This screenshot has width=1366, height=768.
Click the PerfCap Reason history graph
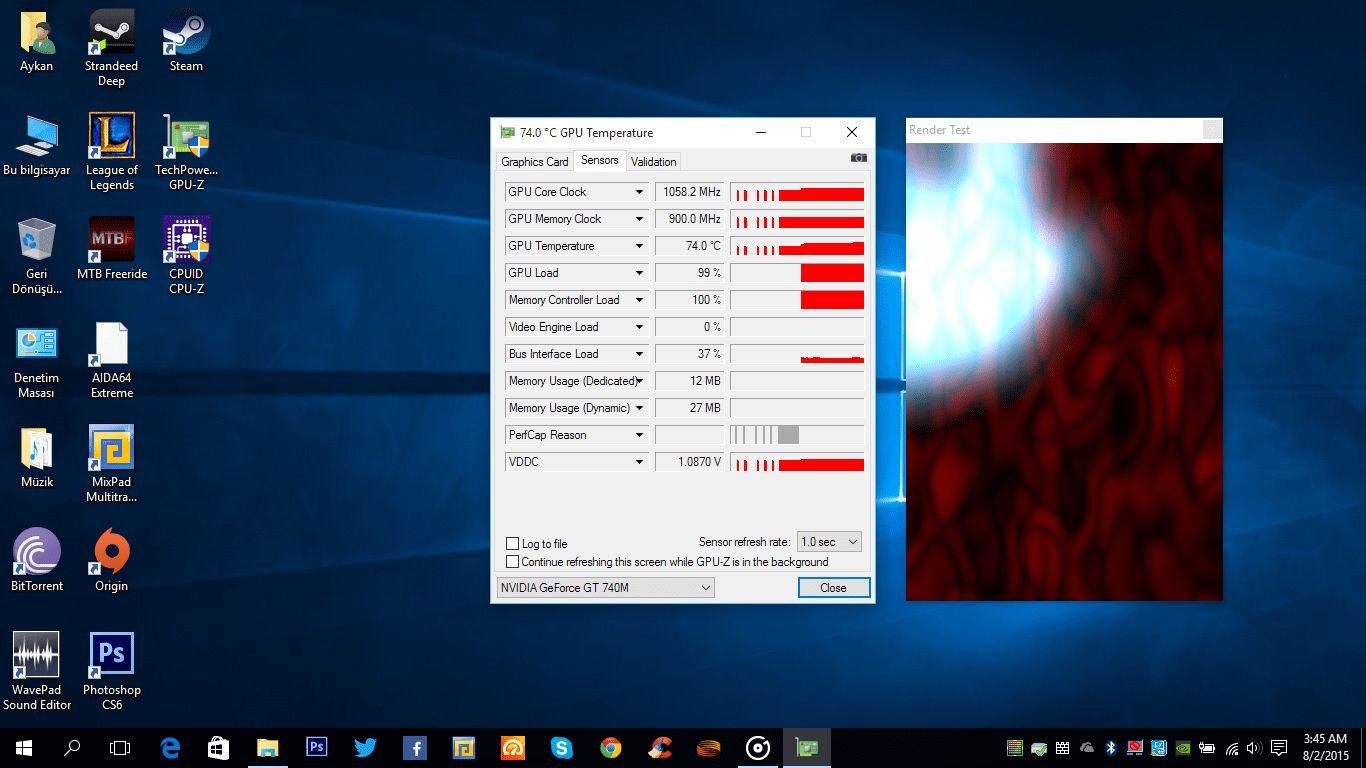point(797,435)
